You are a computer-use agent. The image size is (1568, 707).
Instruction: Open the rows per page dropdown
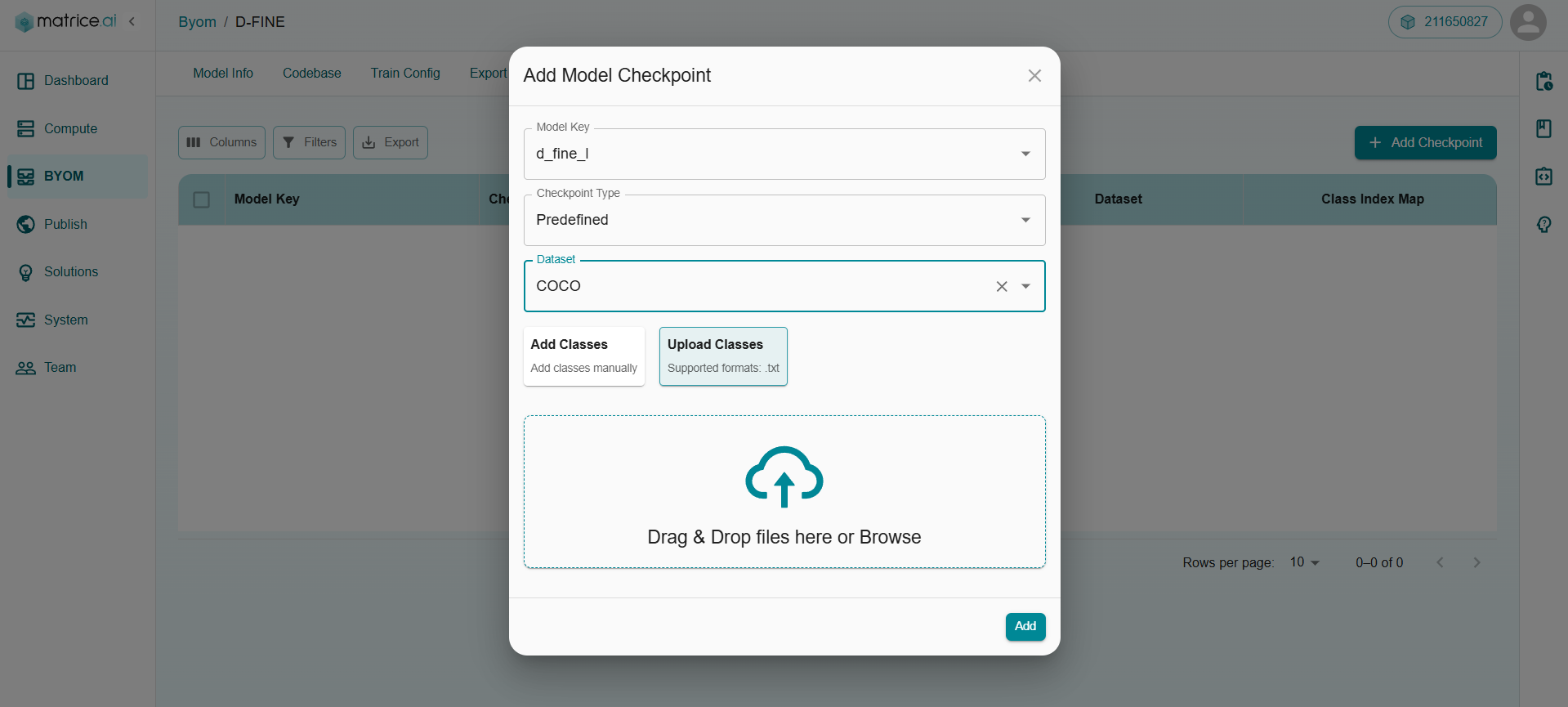pos(1305,562)
